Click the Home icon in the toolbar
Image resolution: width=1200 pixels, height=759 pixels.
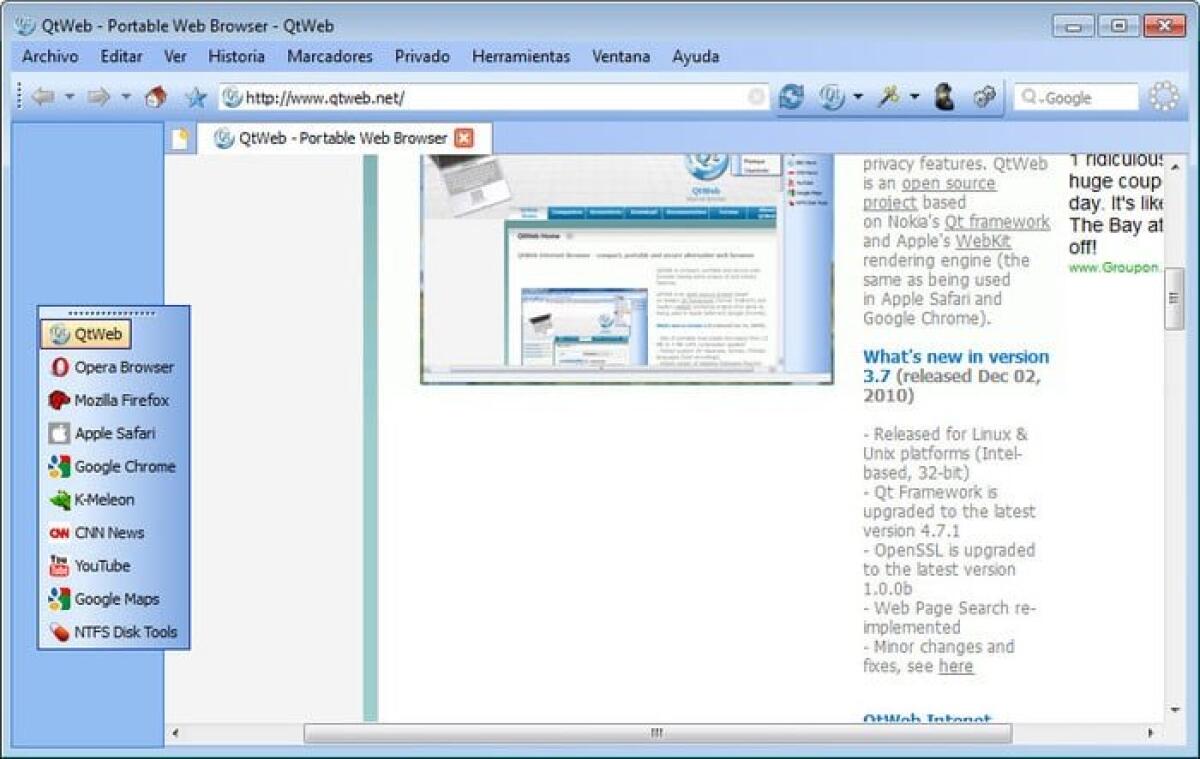[157, 95]
